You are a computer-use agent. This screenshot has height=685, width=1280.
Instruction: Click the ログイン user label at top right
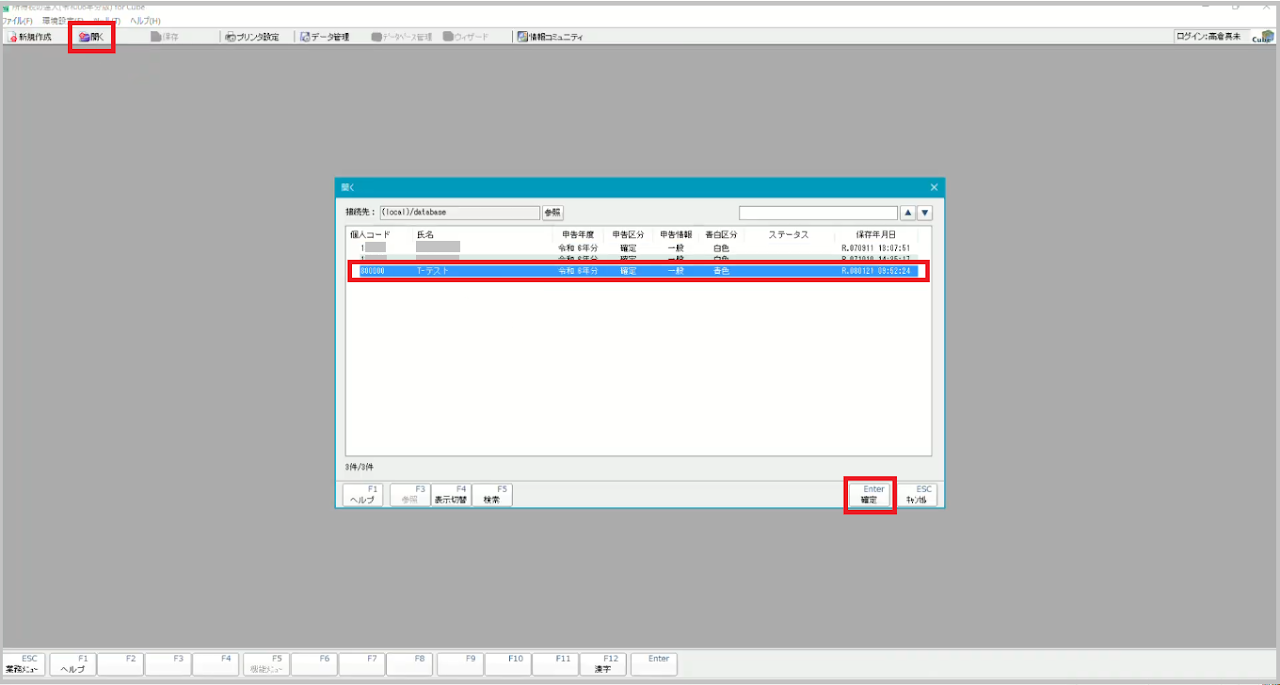pos(1210,36)
